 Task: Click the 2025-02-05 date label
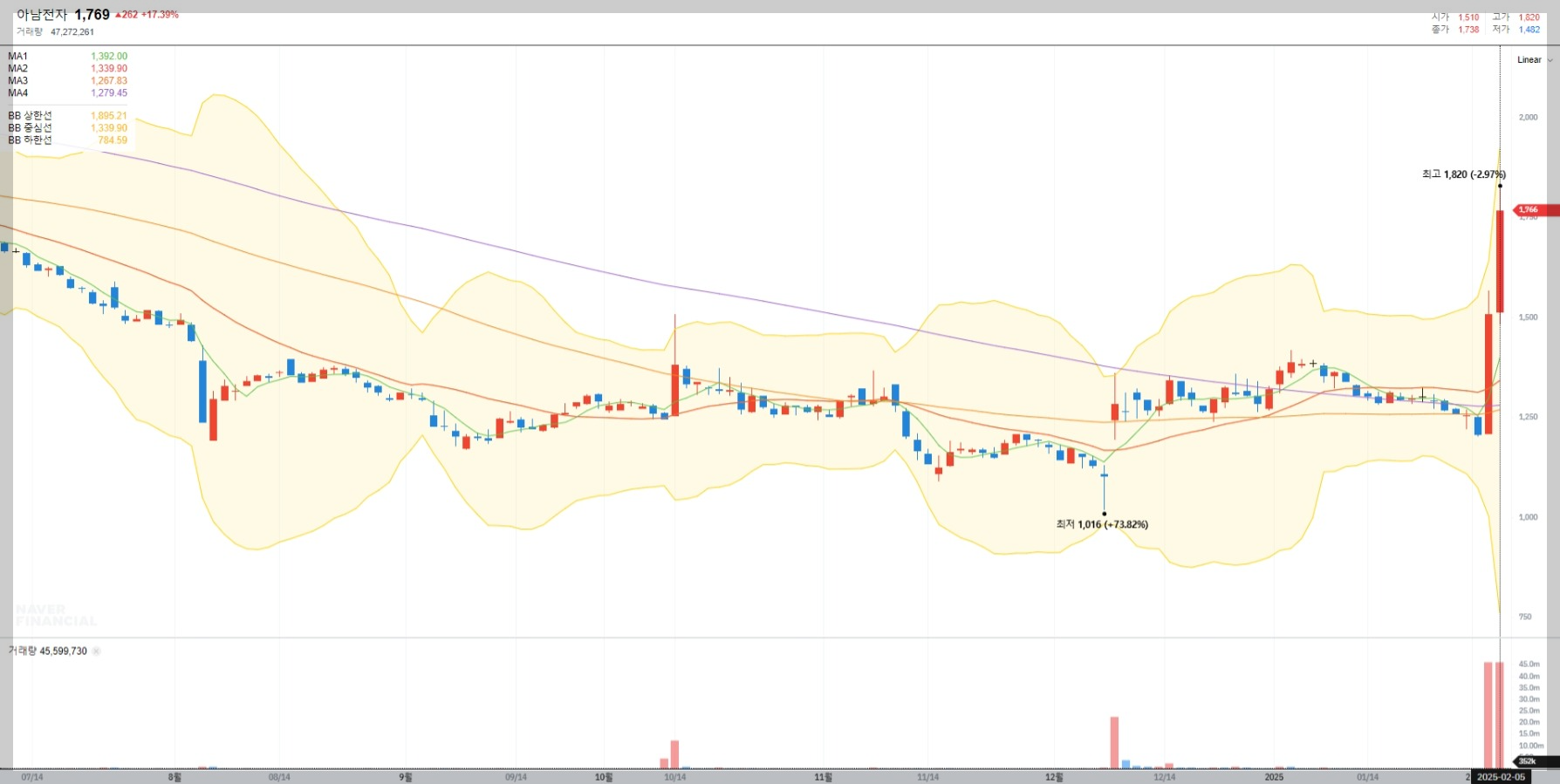pos(1501,777)
